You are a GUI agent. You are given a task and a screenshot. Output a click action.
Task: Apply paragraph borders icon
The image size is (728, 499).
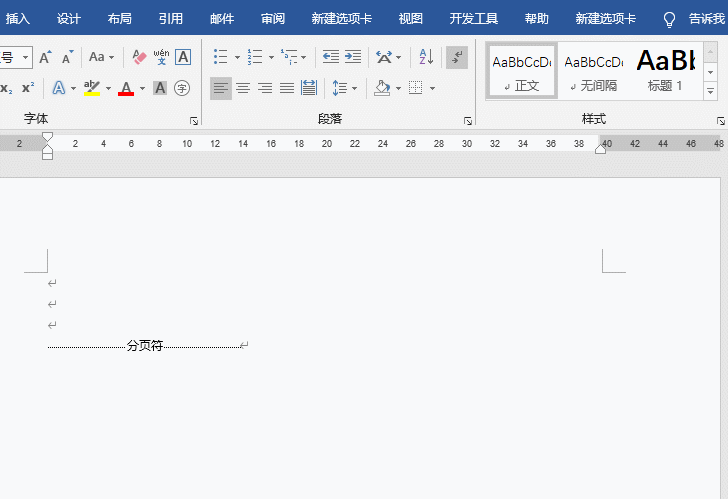click(416, 88)
